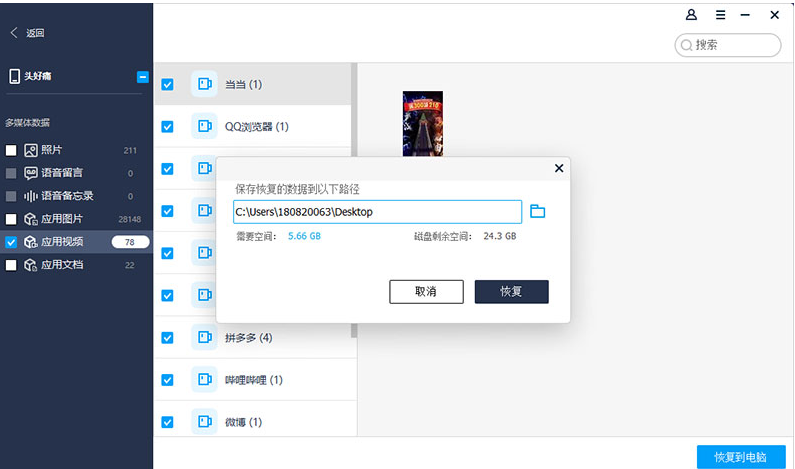Viewport: 795px width, 469px height.
Task: Collapse the 头好痛 device selection box
Action: coord(142,77)
